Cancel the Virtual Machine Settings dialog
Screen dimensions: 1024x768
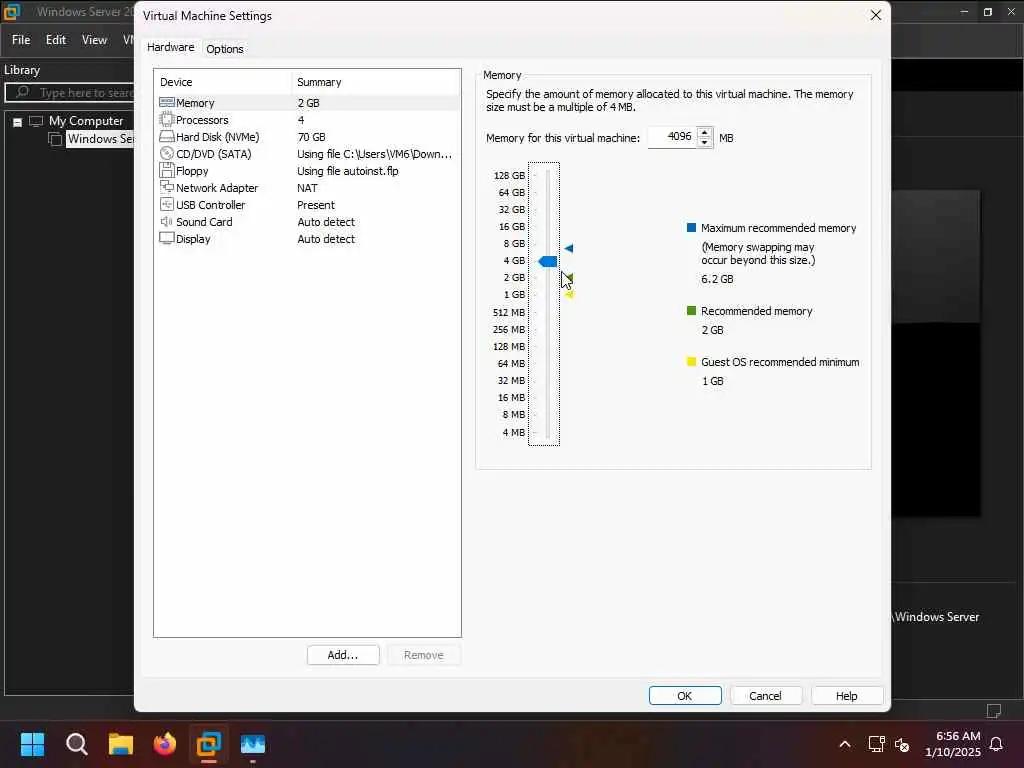coord(765,696)
